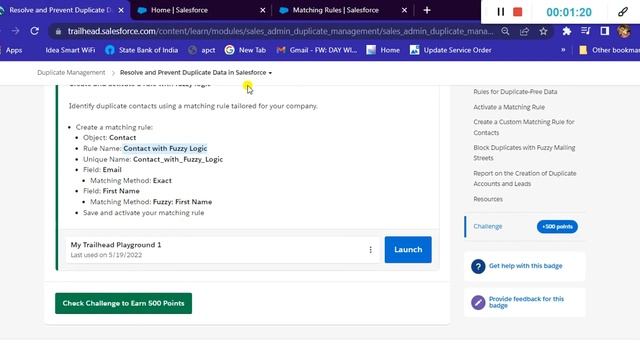Open the Idea Smart WiFi bookmark
640x360 pixels.
(70, 50)
